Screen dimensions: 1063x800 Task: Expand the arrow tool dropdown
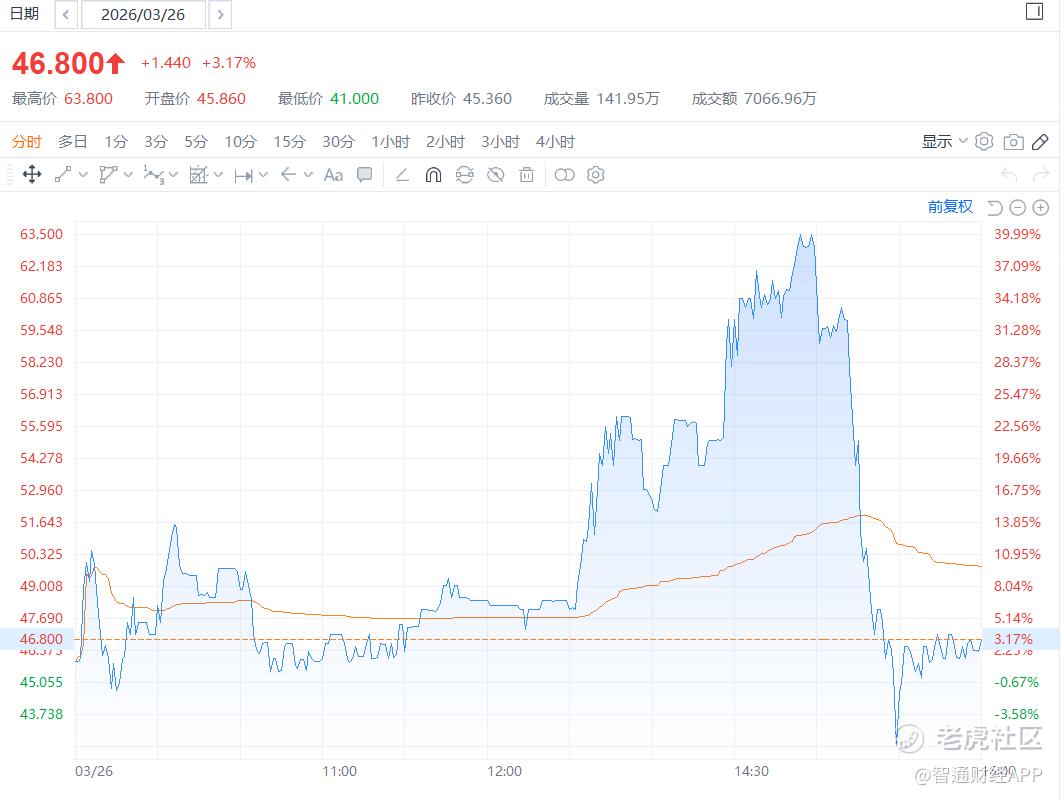pyautogui.click(x=308, y=175)
